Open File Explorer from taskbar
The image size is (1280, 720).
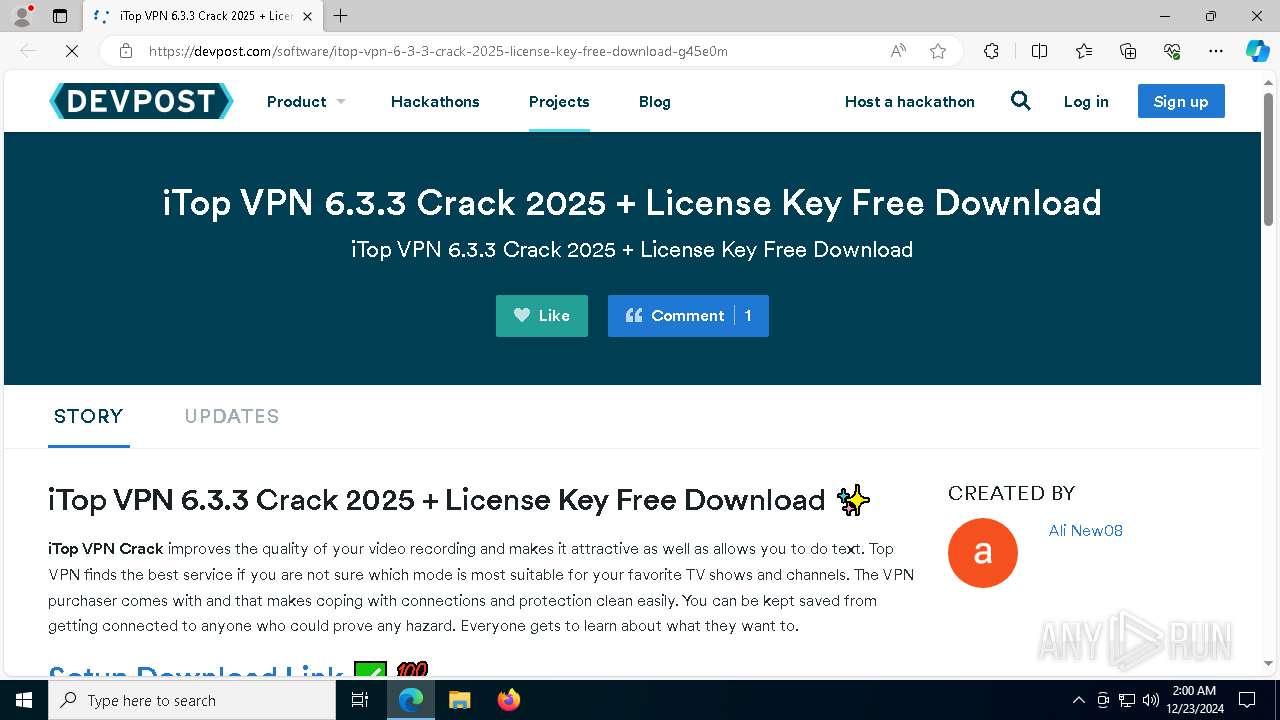point(459,700)
